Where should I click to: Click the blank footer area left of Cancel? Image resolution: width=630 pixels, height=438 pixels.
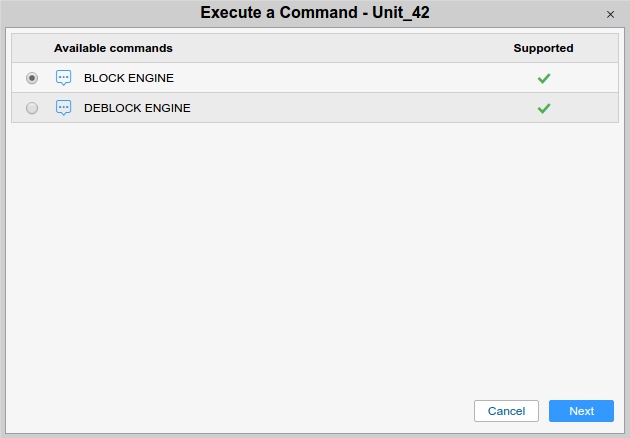tap(240, 411)
